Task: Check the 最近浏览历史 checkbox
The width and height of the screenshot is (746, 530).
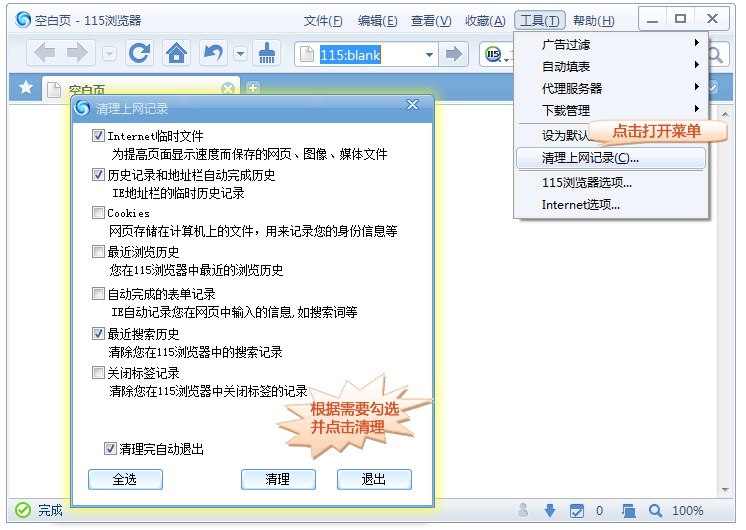Action: pyautogui.click(x=98, y=251)
